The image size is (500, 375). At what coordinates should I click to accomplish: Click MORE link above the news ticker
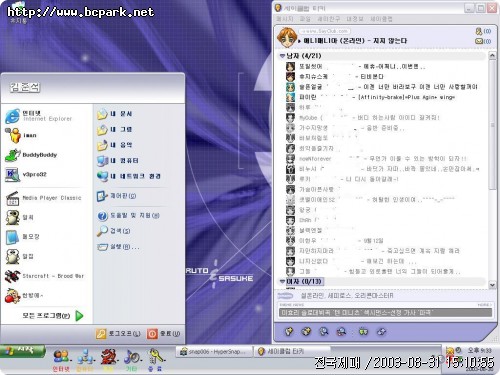(484, 305)
